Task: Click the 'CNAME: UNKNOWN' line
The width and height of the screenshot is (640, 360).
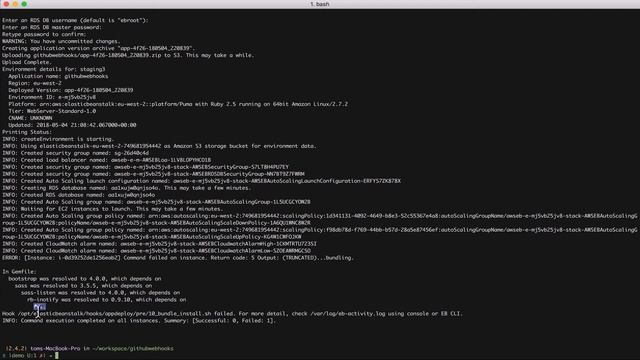Action: (30, 118)
